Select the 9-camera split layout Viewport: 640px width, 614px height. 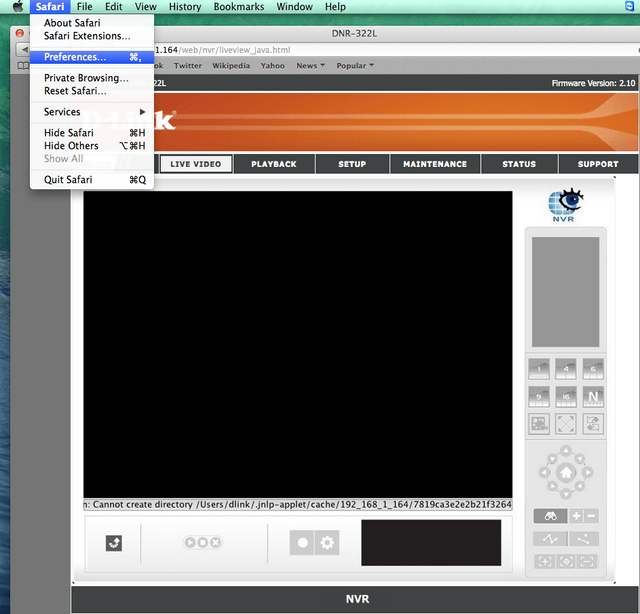(x=539, y=396)
